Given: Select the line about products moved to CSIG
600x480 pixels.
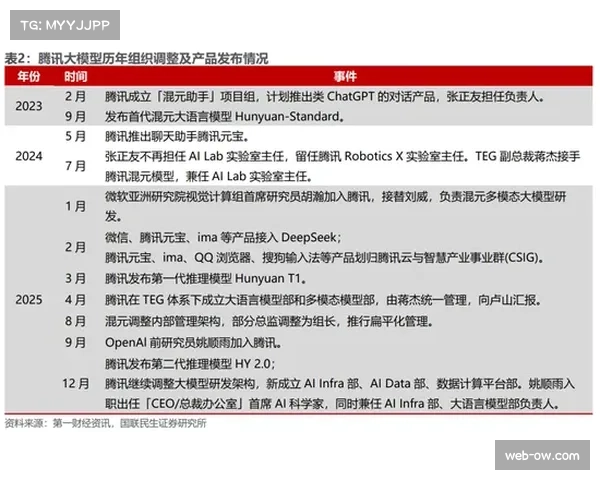Looking at the screenshot, I should click(324, 258).
